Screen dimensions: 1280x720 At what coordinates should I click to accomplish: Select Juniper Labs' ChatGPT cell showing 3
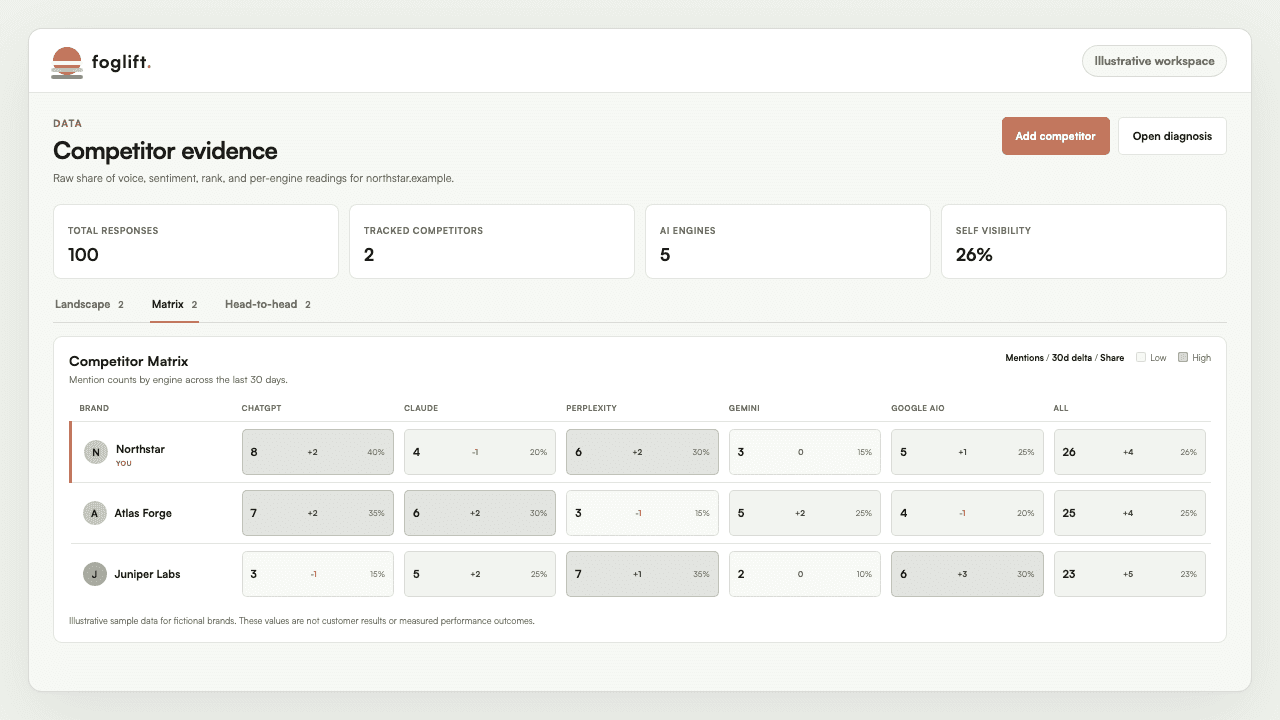318,574
